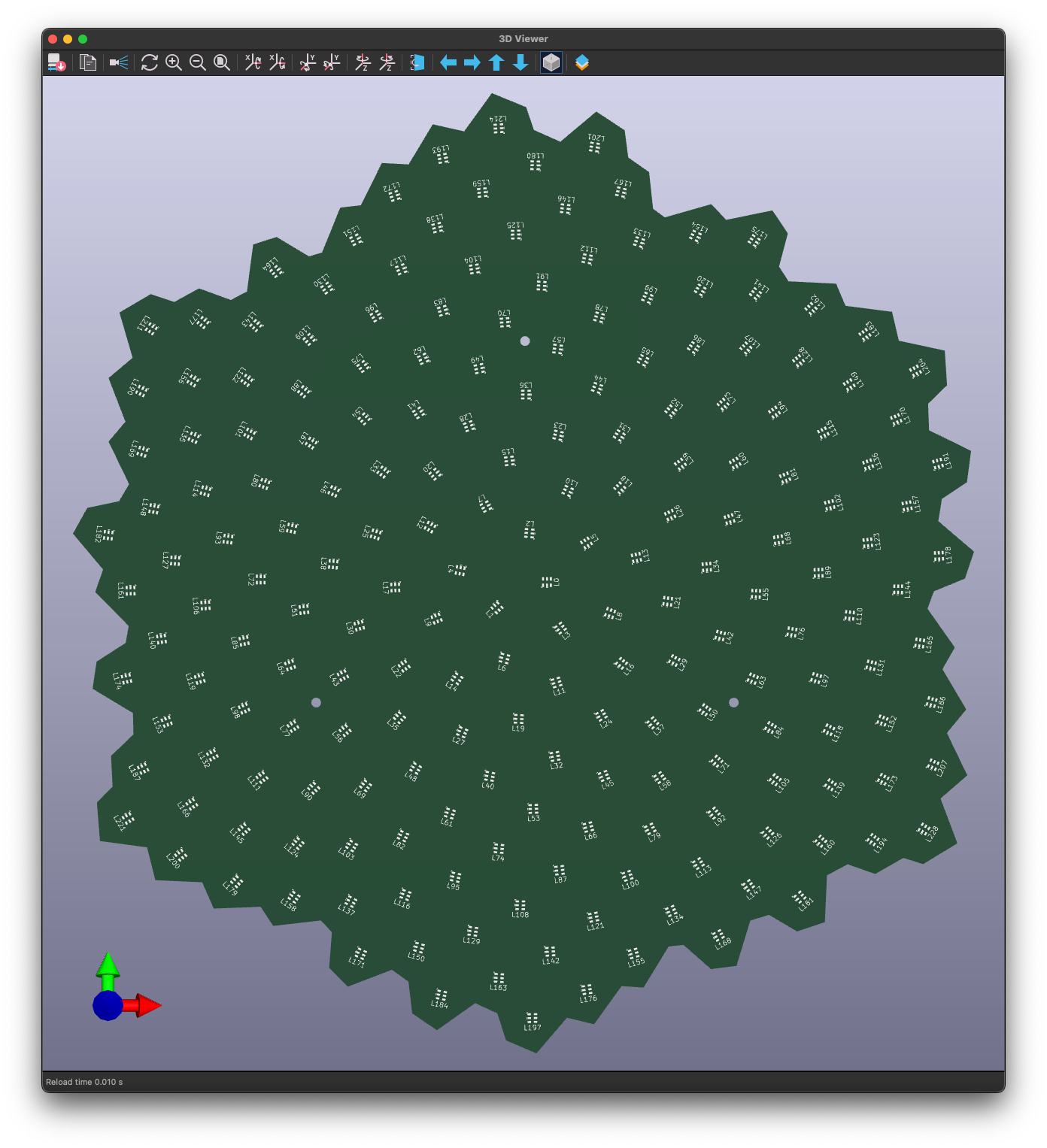Toggle orthographic projection cube icon
The height and width of the screenshot is (1148, 1047).
551,62
